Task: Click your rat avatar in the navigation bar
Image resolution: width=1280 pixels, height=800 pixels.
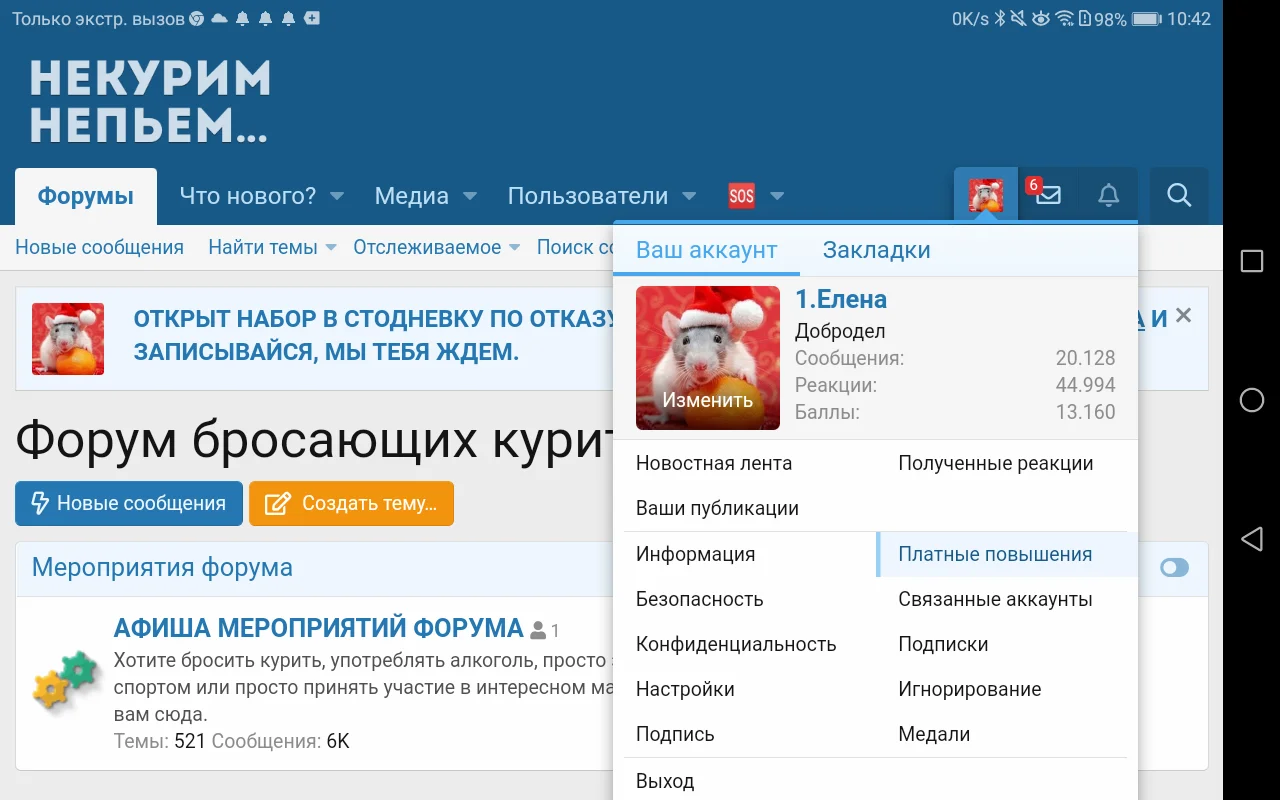Action: click(985, 196)
